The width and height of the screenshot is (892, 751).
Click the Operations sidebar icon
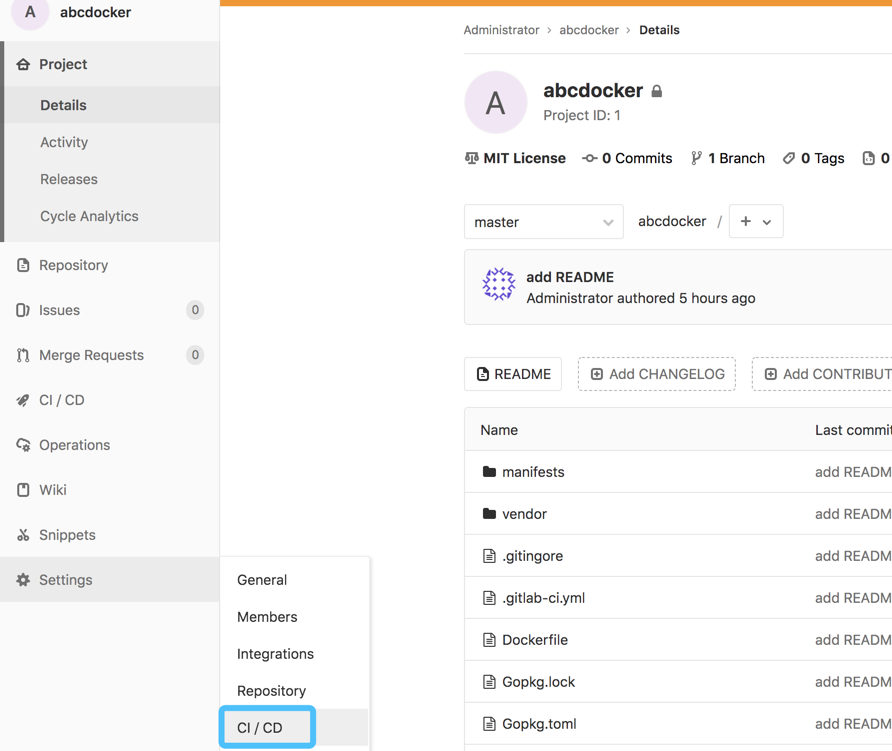tap(23, 445)
